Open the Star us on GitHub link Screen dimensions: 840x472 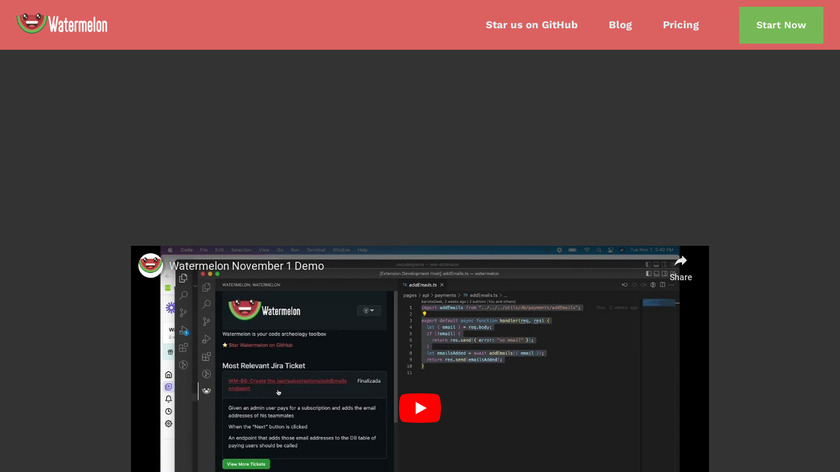531,25
